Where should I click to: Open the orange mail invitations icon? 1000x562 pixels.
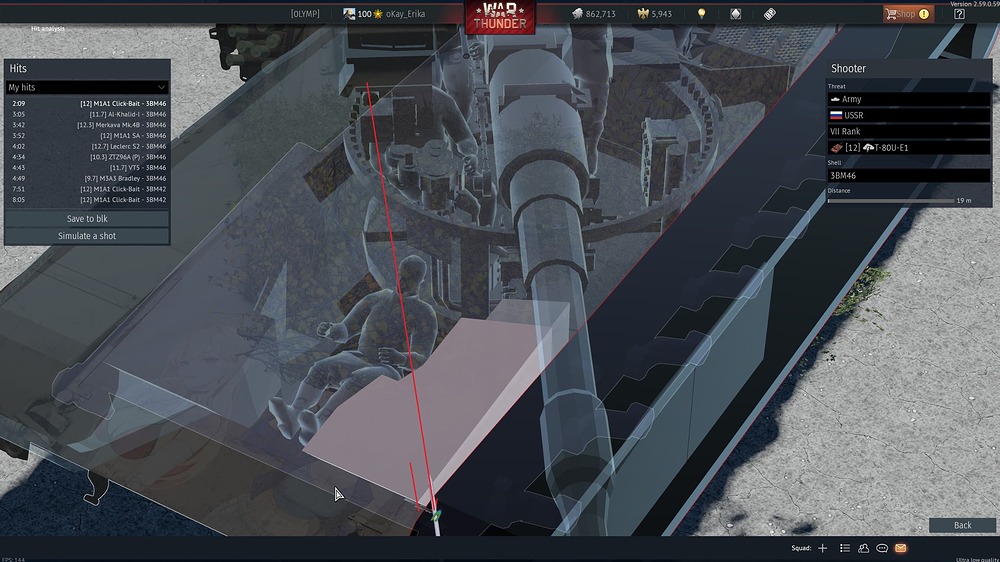point(901,548)
